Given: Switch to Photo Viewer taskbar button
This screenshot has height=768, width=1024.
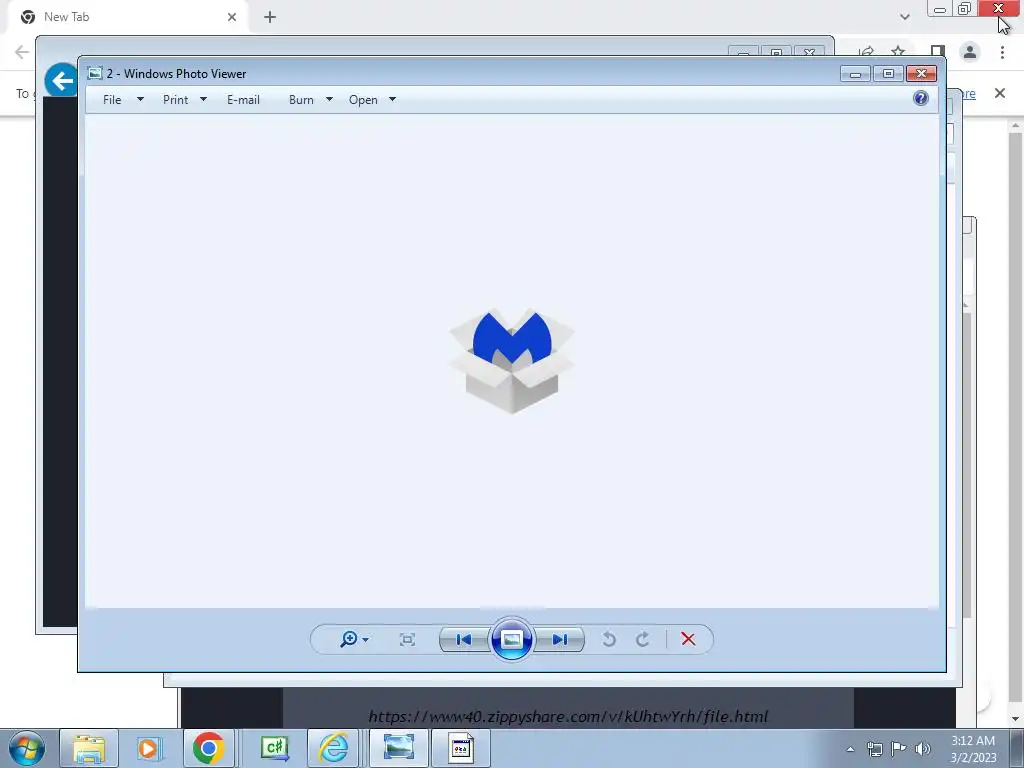Looking at the screenshot, I should 398,748.
